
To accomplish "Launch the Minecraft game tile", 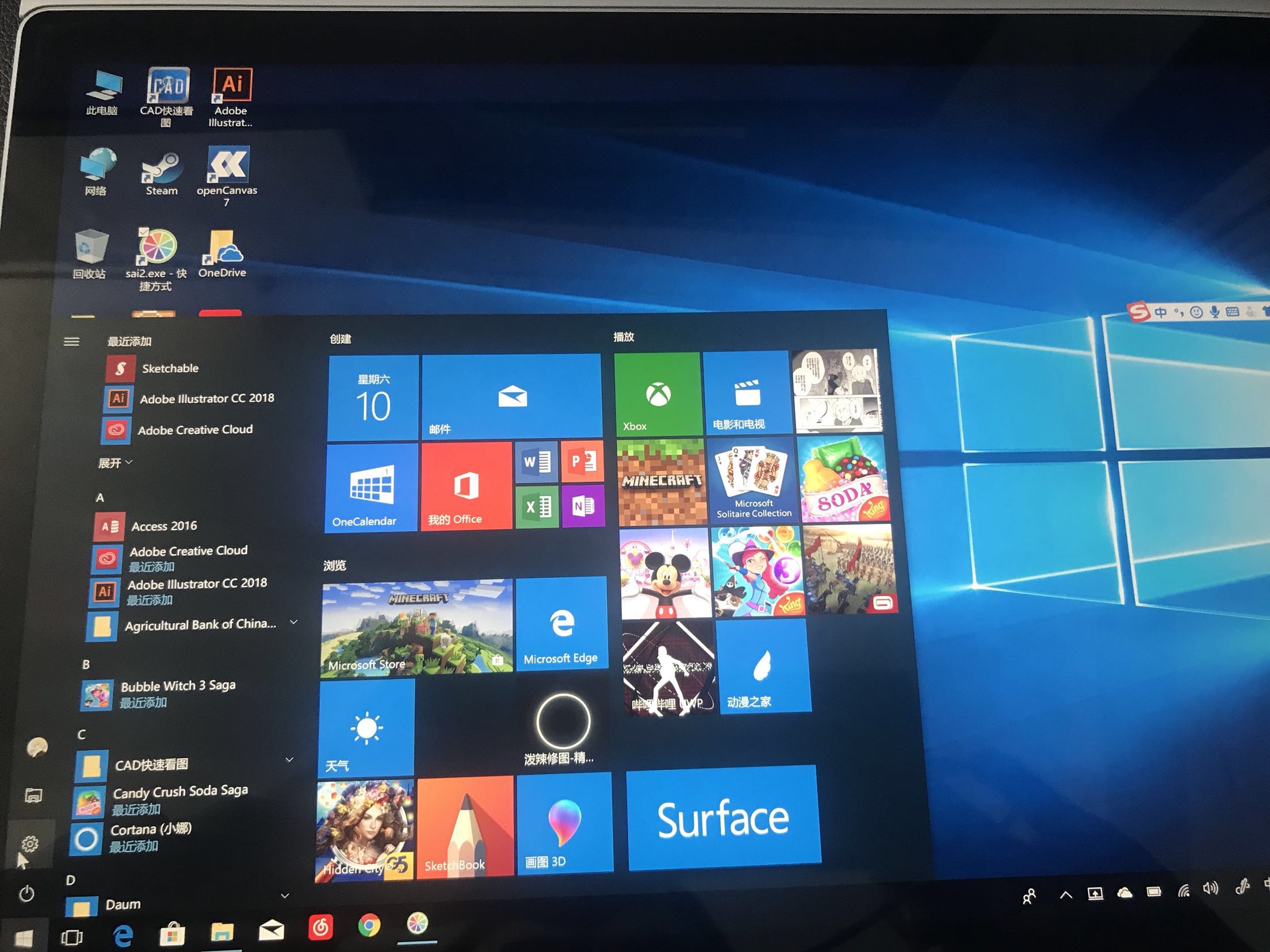I will click(662, 482).
